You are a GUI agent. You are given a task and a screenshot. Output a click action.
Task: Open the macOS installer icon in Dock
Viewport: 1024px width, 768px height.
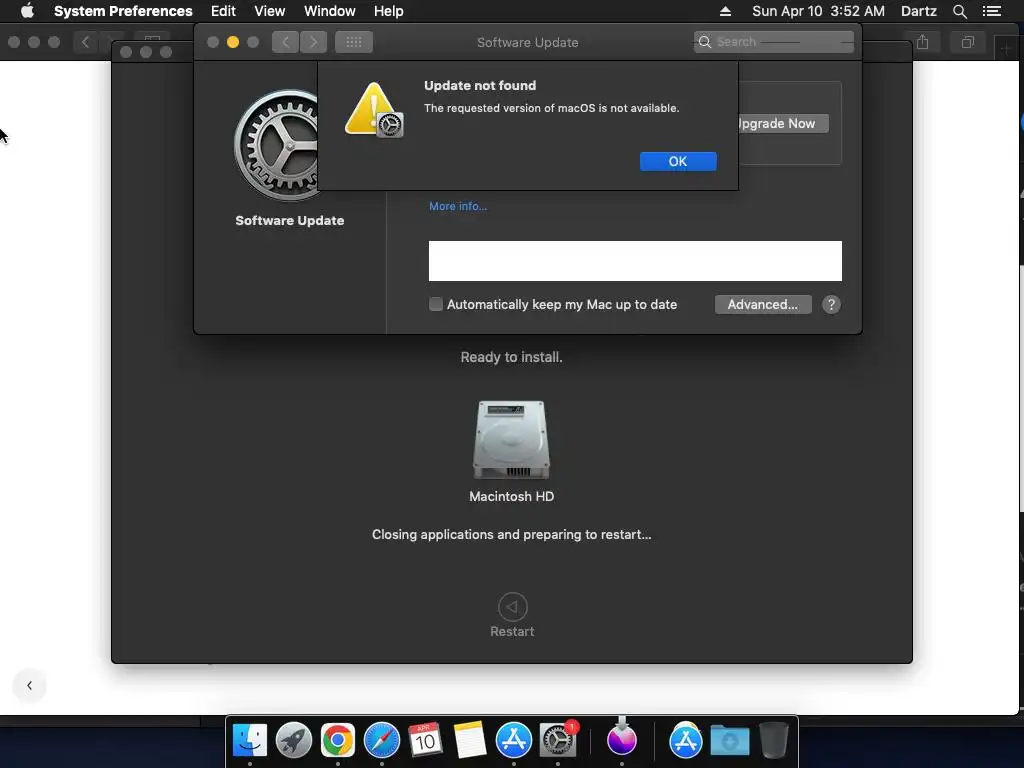point(622,738)
